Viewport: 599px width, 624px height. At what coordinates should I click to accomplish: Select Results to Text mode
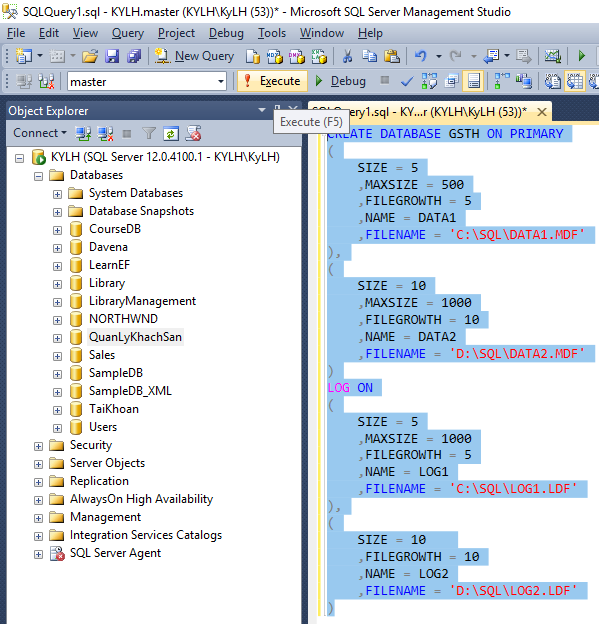coord(553,81)
